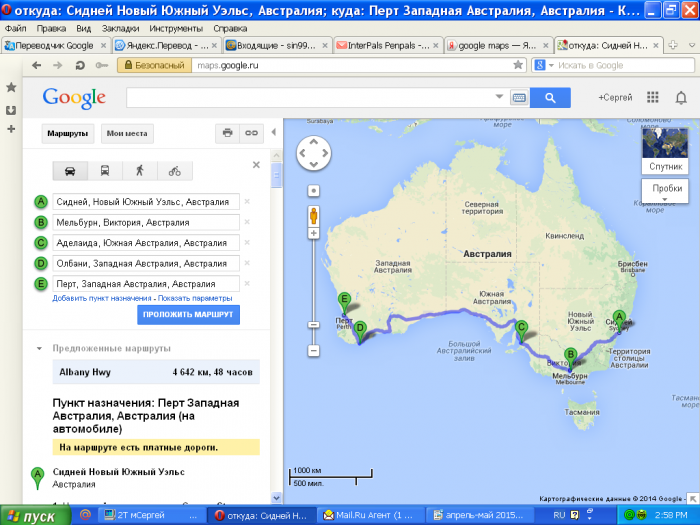Viewport: 700px width, 525px height.
Task: Collapse the Предложенные маршруты section
Action: point(39,348)
